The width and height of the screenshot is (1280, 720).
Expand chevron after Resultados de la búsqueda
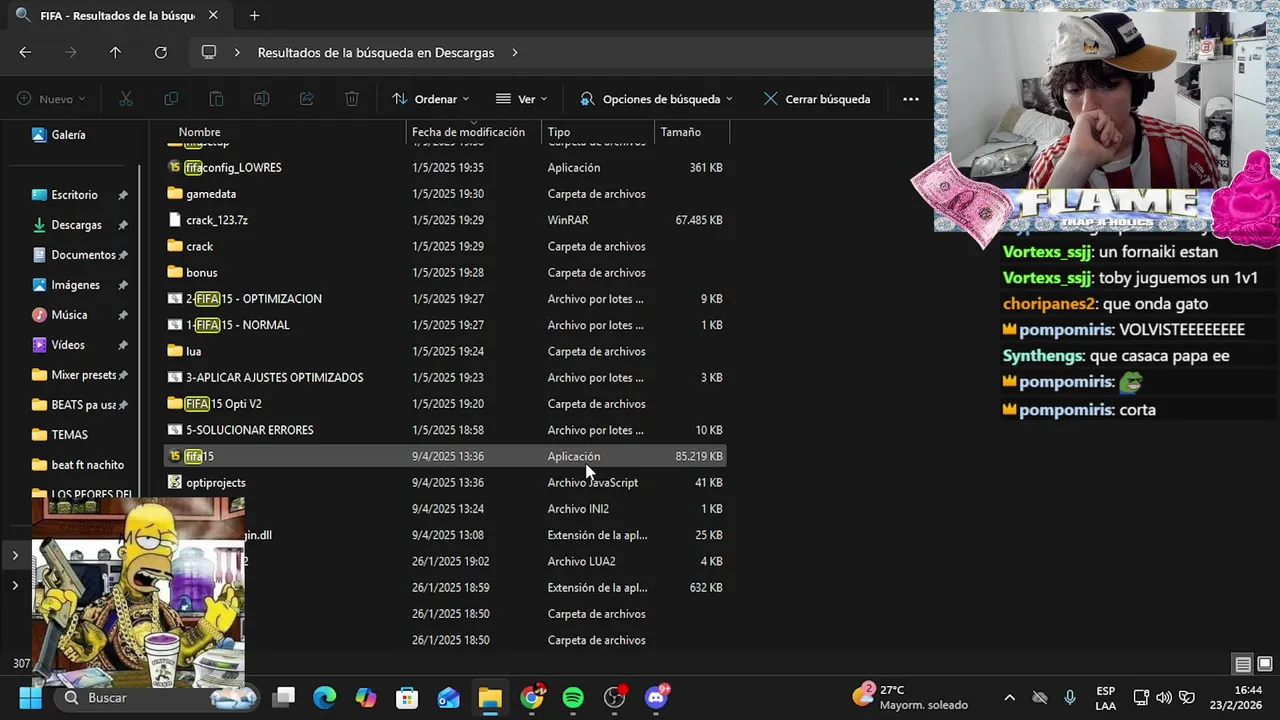coord(515,52)
